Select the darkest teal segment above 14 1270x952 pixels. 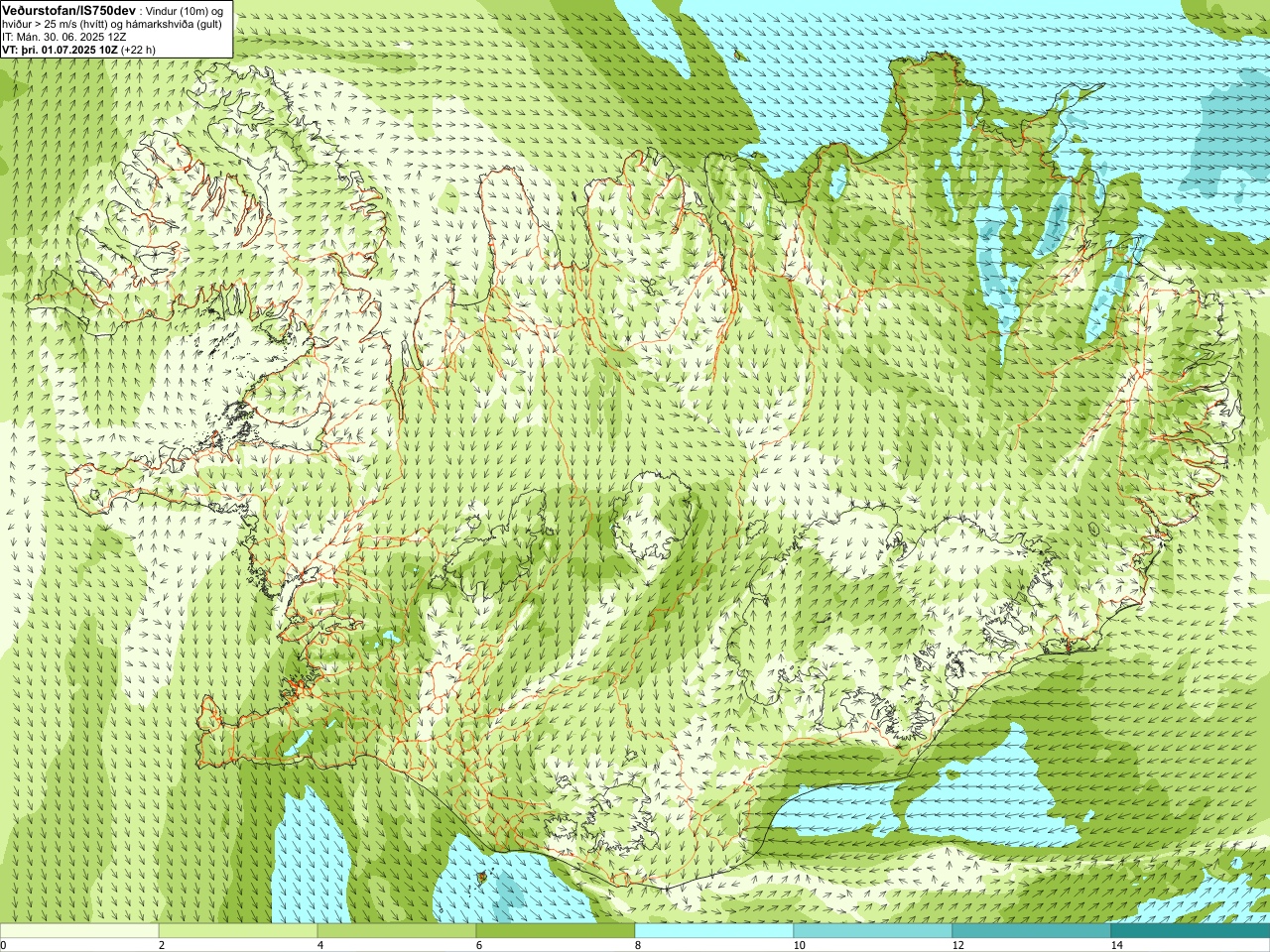pyautogui.click(x=1191, y=931)
